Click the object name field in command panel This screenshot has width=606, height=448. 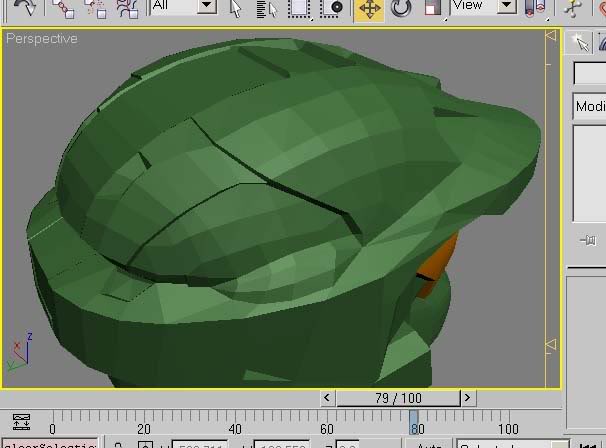pos(590,73)
